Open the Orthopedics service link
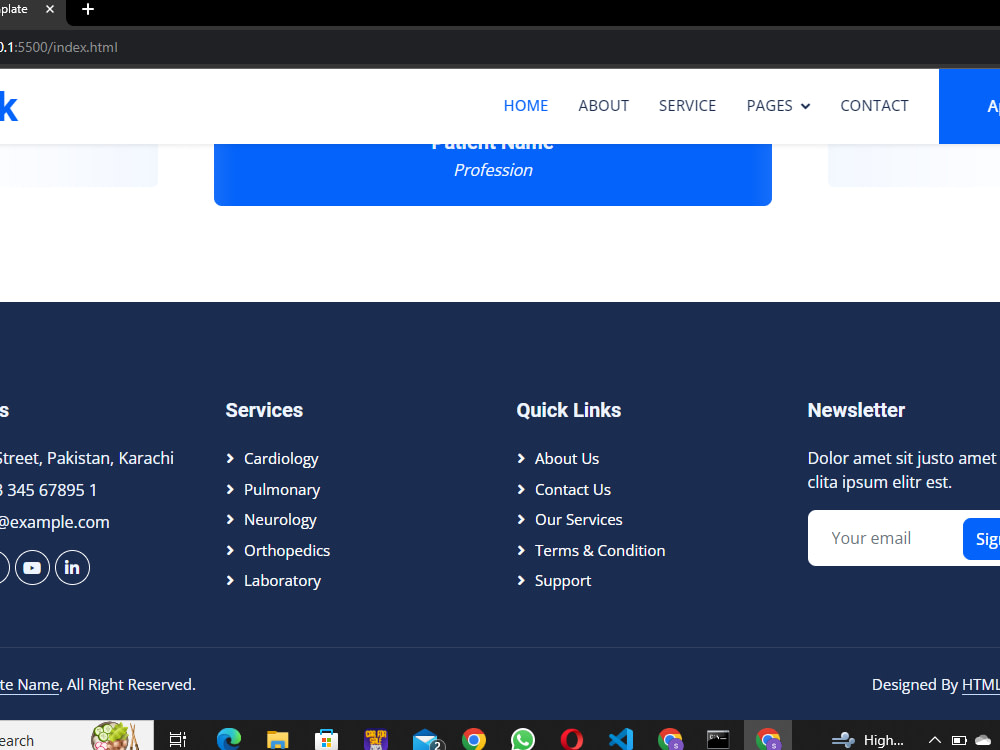The width and height of the screenshot is (1000, 750). (287, 550)
